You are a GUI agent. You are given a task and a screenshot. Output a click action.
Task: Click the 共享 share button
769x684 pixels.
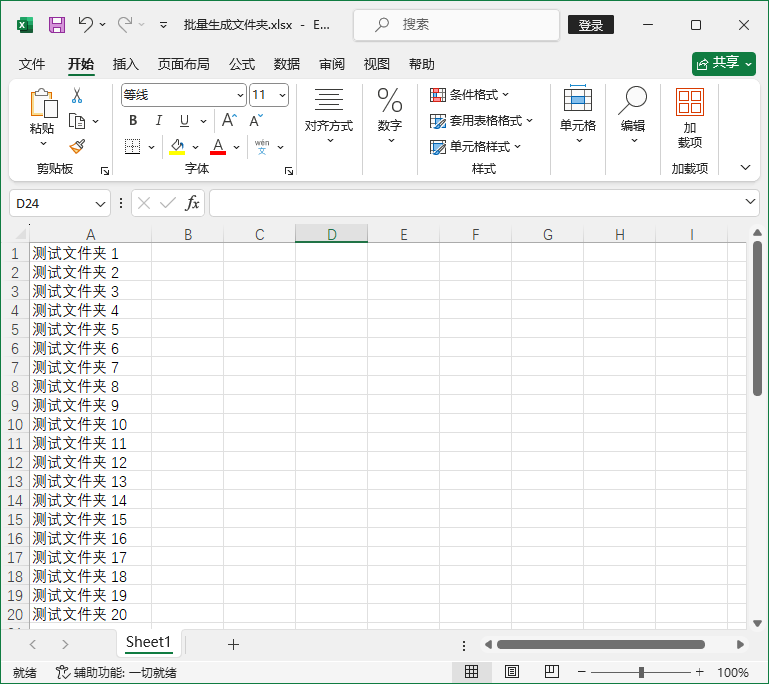pyautogui.click(x=723, y=63)
